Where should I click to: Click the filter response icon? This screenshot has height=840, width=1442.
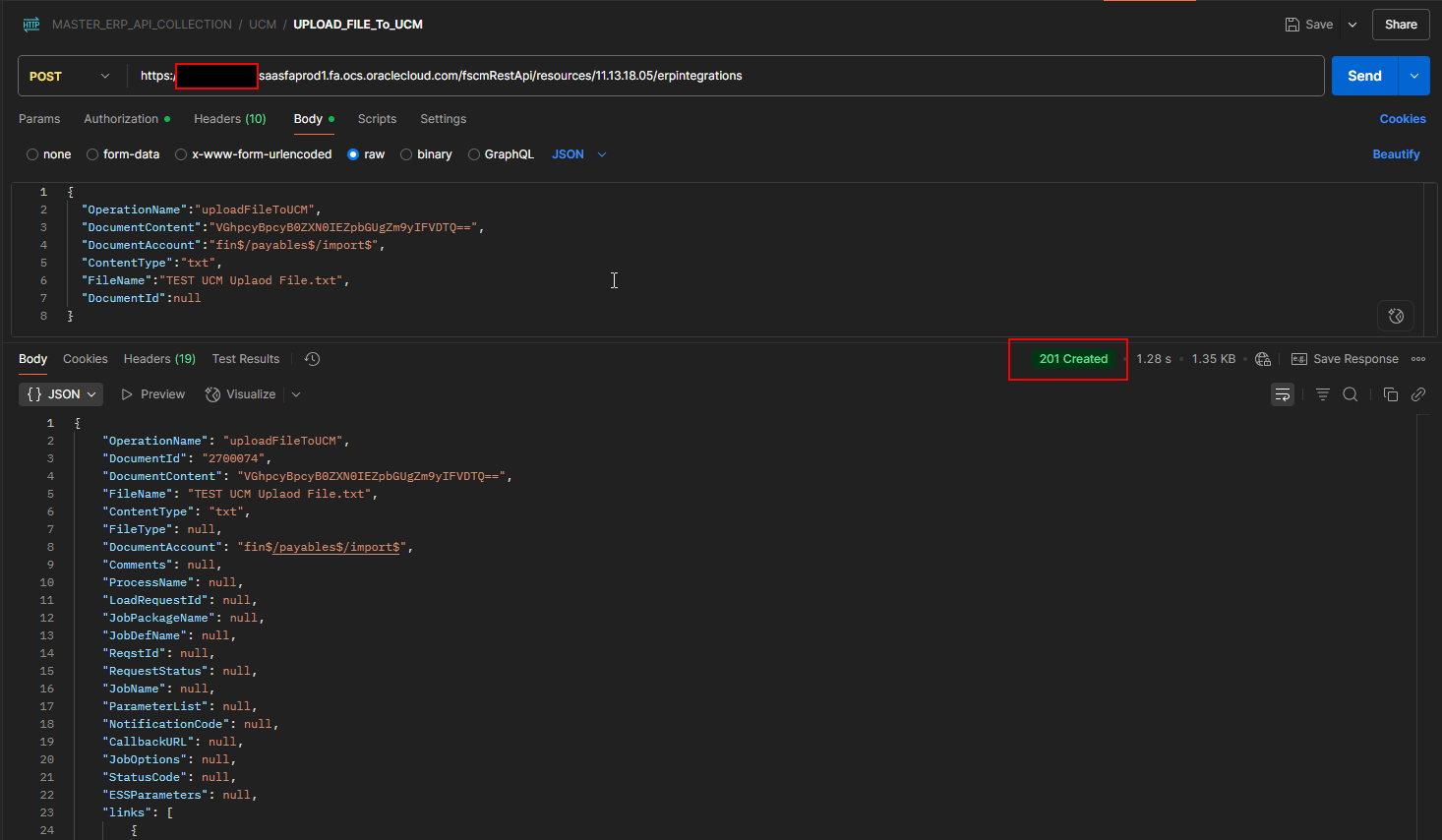pos(1323,394)
